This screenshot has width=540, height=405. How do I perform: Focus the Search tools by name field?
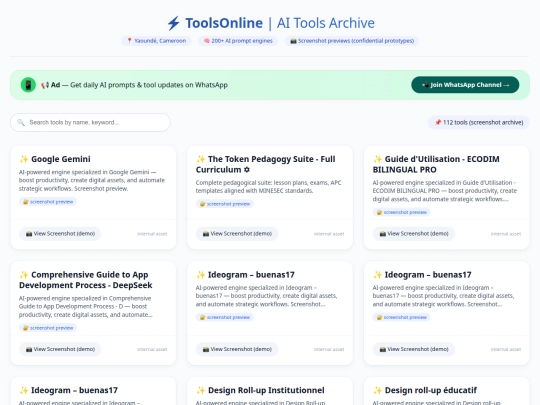coord(90,123)
